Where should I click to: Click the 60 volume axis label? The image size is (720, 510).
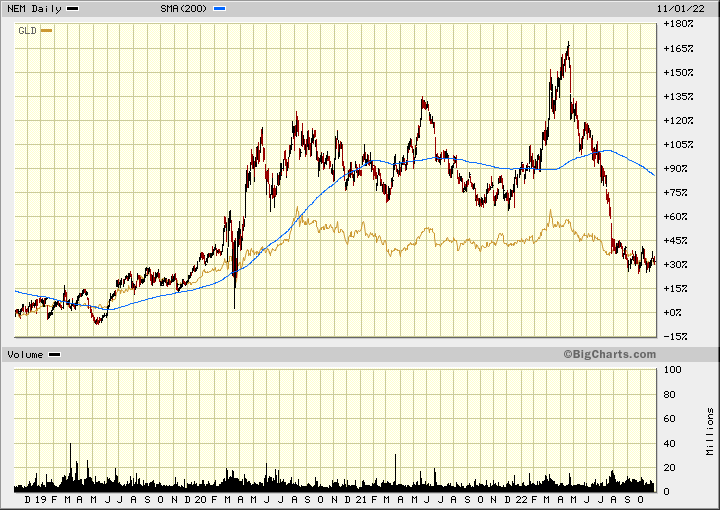670,419
